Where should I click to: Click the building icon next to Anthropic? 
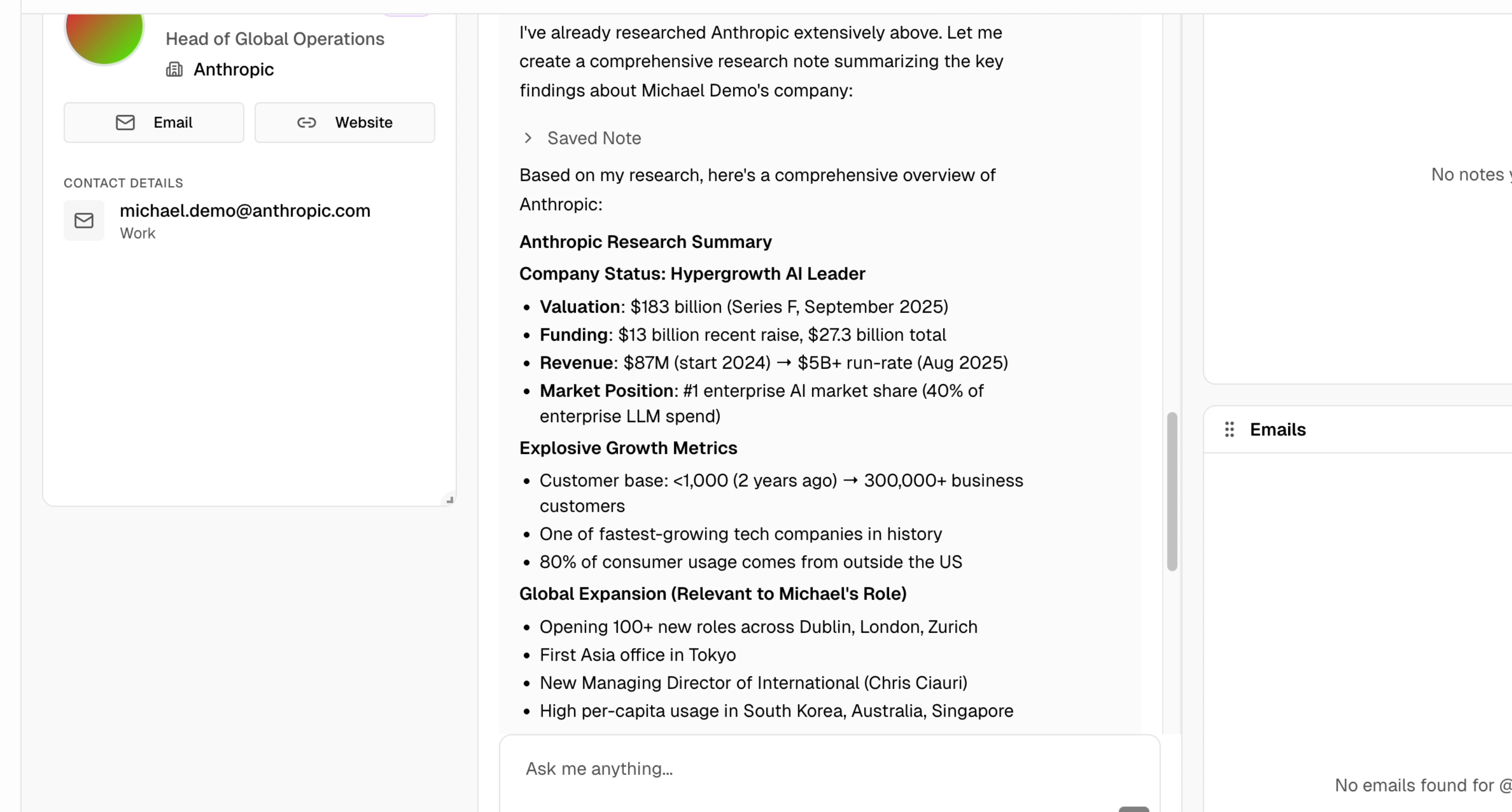click(174, 69)
